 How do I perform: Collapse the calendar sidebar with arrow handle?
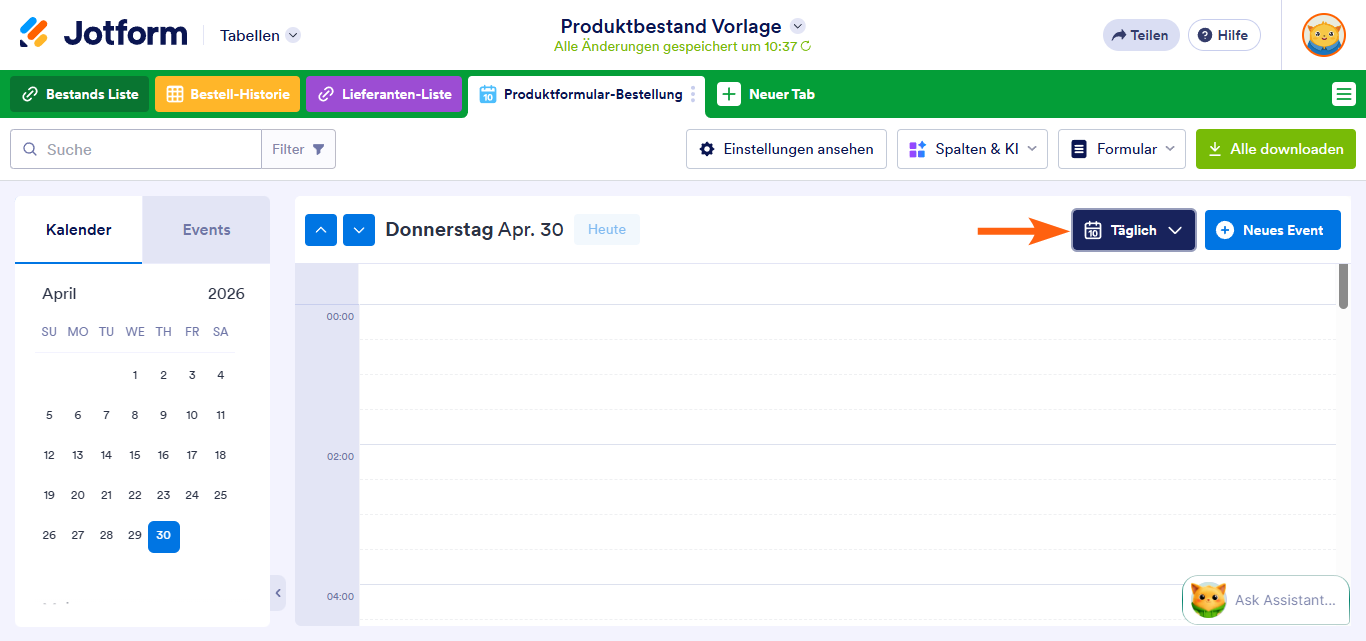[x=278, y=593]
